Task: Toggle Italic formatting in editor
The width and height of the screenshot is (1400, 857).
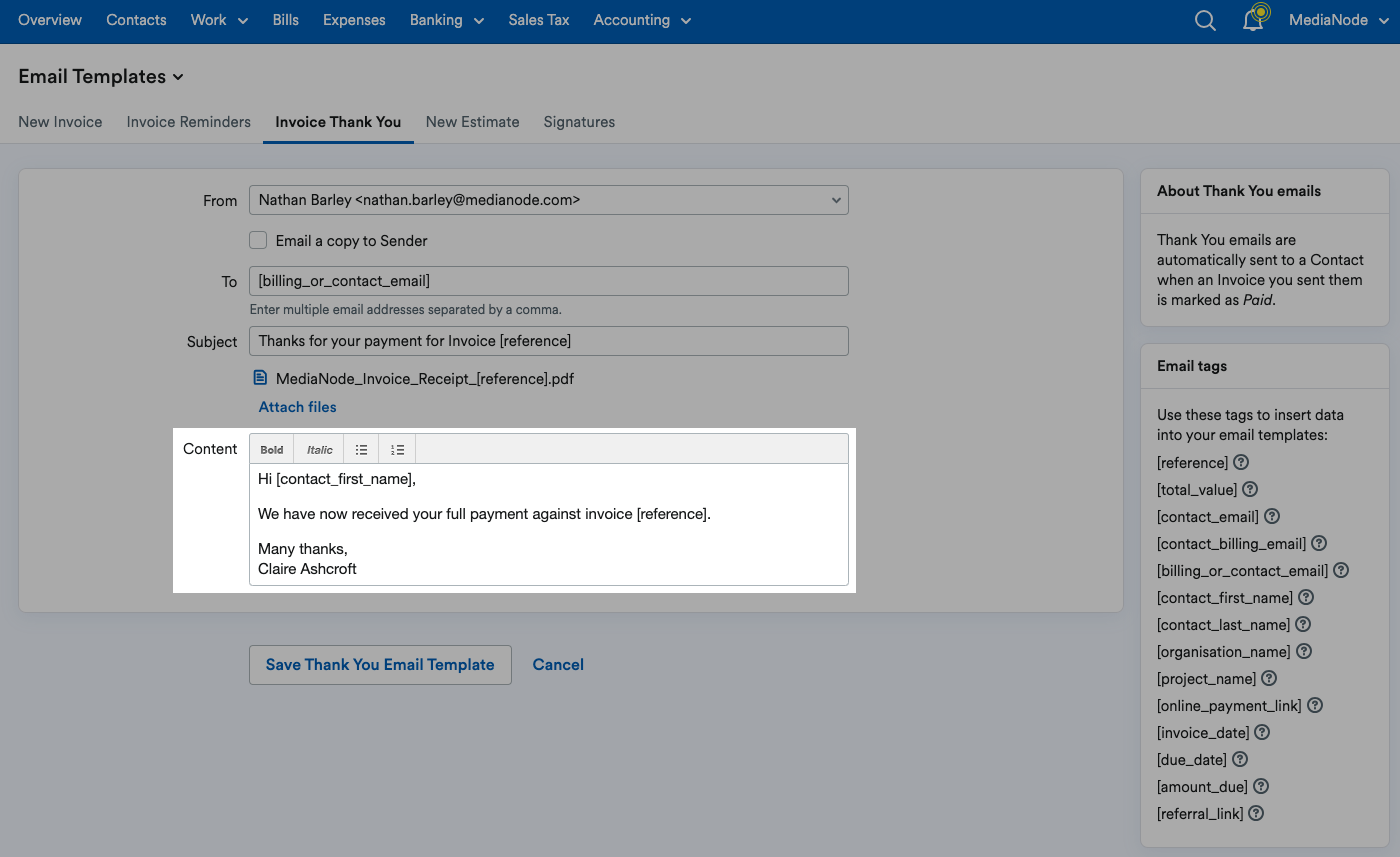Action: (x=319, y=449)
